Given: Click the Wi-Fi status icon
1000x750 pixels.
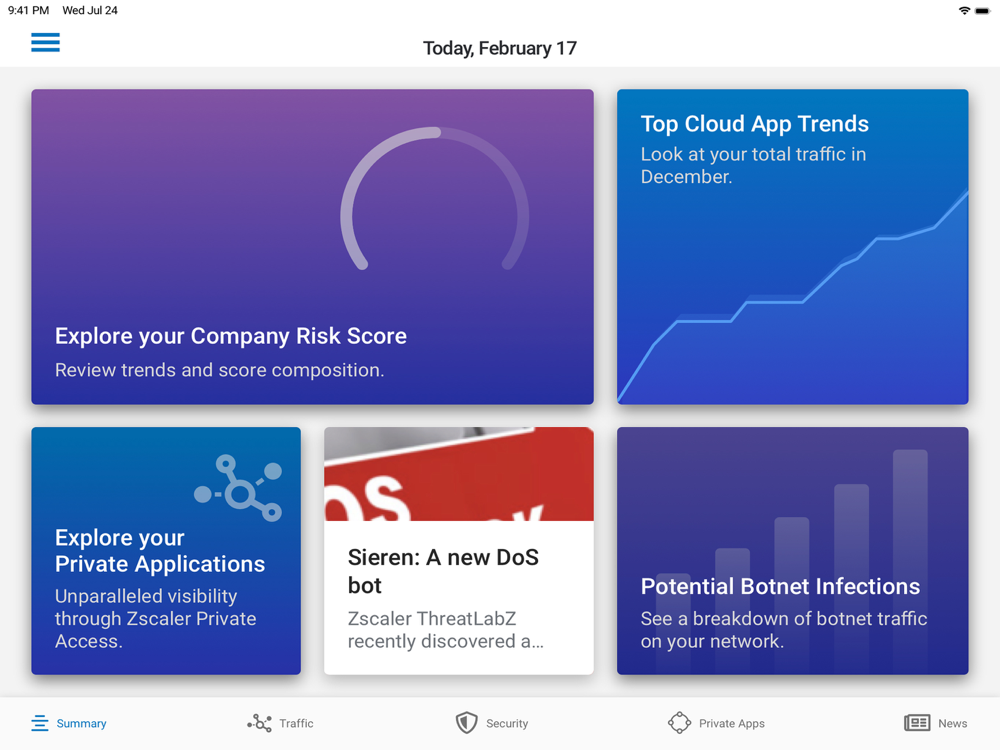Looking at the screenshot, I should click(964, 10).
